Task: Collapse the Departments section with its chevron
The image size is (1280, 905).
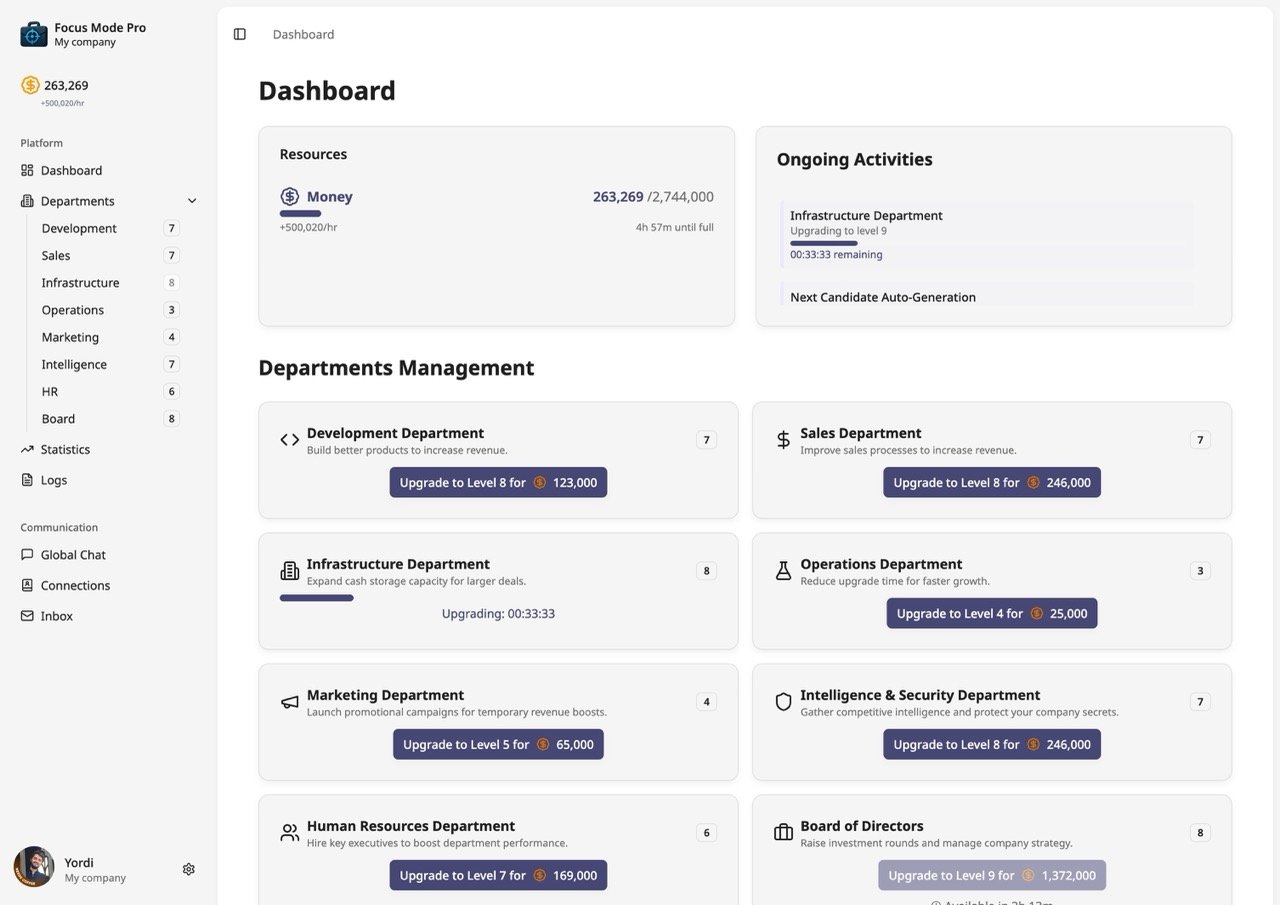Action: [x=191, y=200]
